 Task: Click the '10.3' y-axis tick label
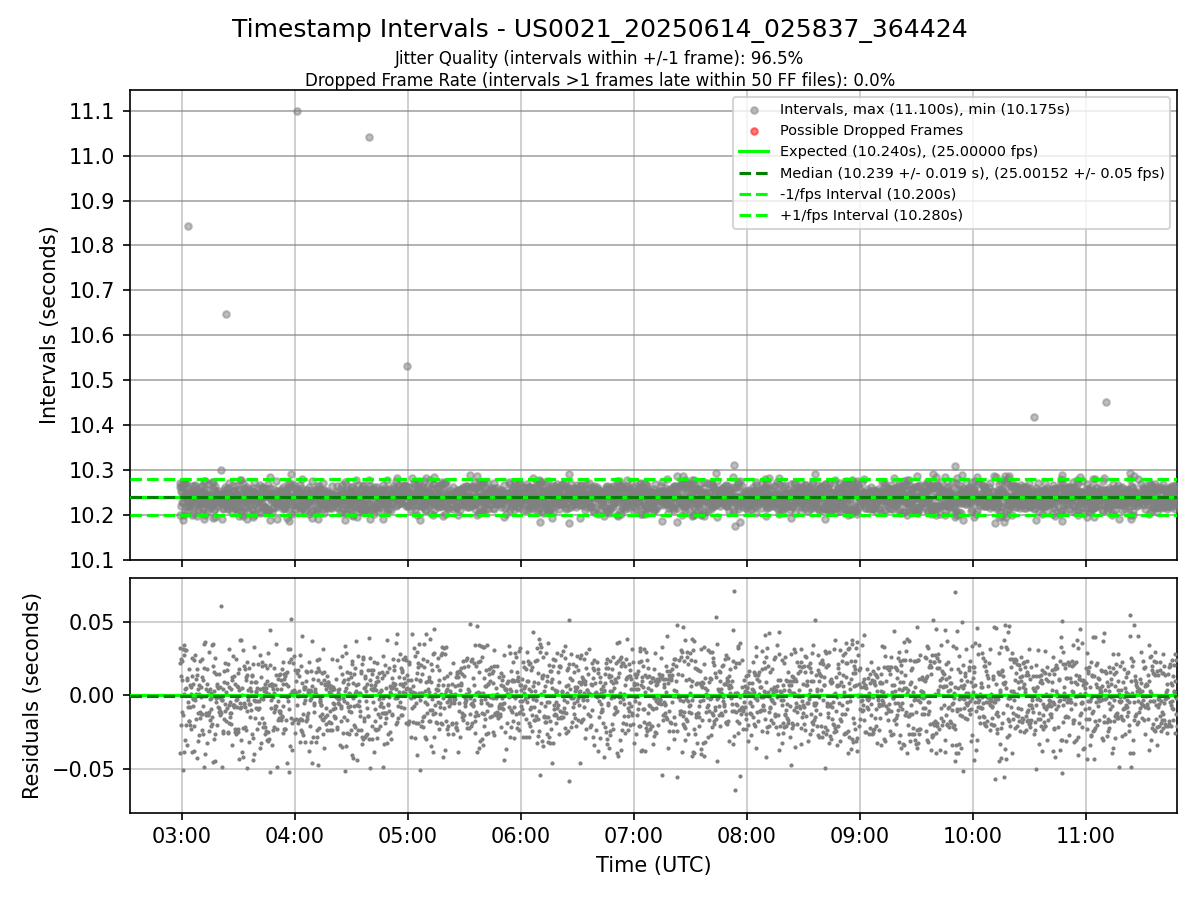point(90,471)
